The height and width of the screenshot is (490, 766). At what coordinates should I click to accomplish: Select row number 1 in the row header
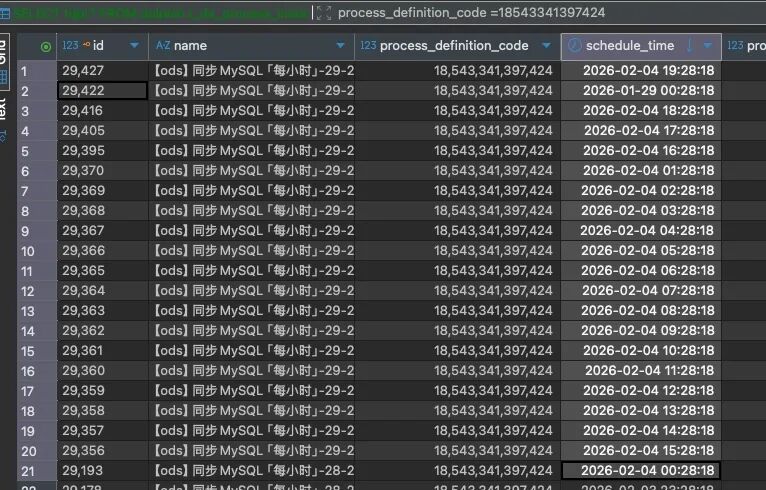(37, 71)
